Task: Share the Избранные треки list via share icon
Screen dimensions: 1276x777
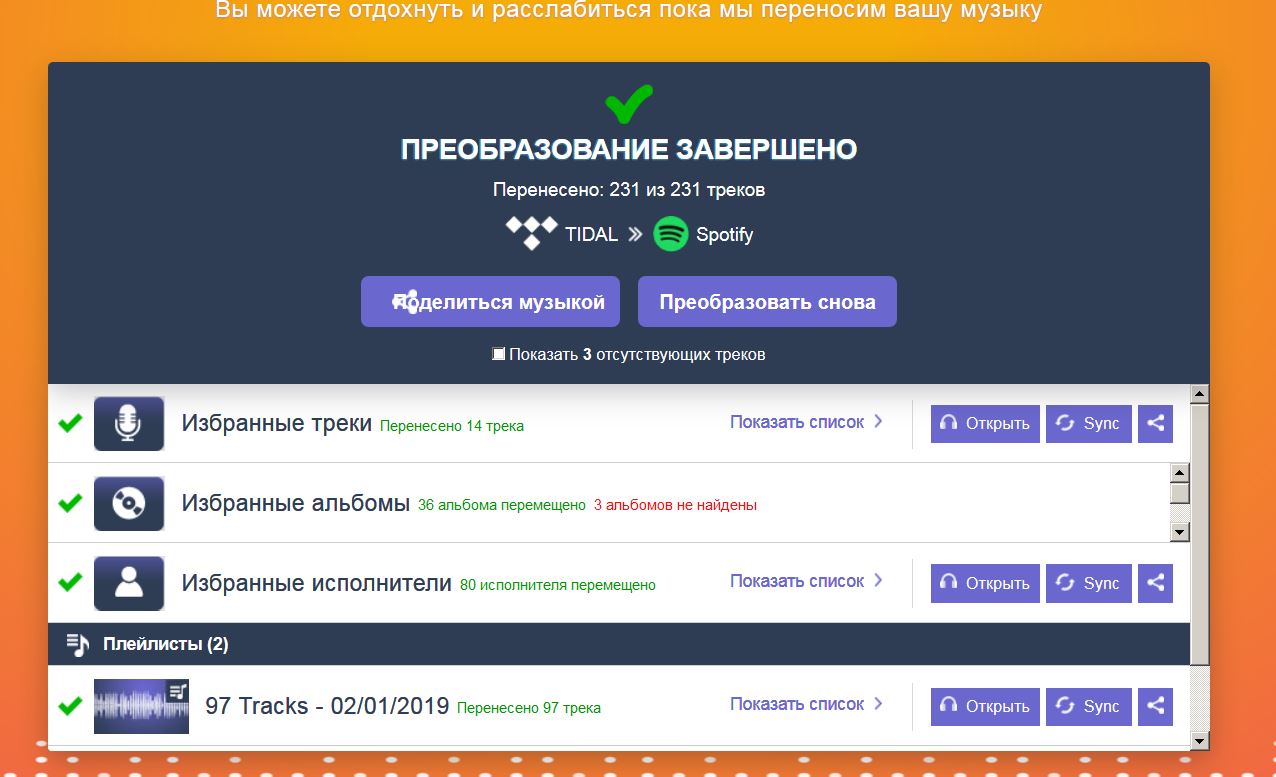Action: [x=1155, y=423]
